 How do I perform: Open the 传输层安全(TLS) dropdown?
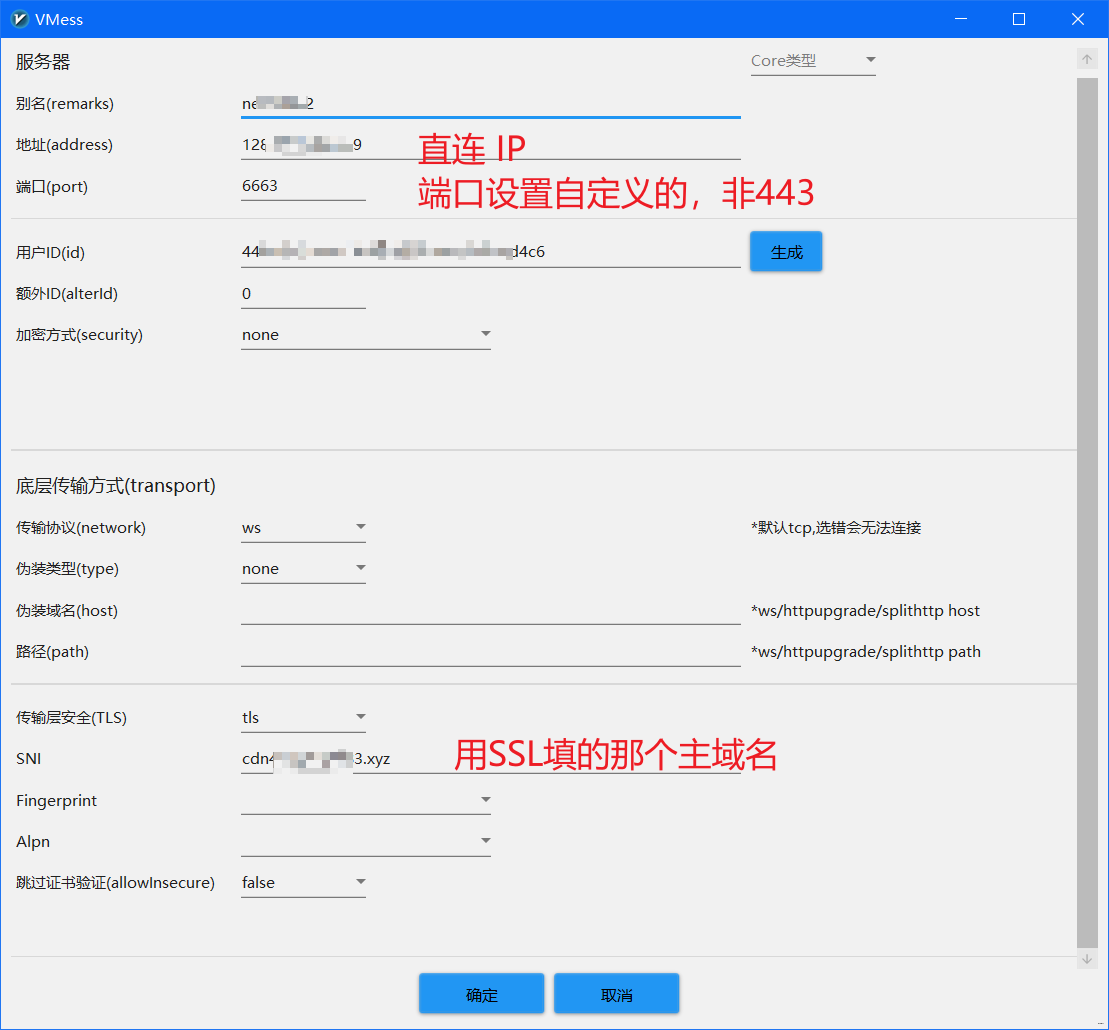(303, 718)
